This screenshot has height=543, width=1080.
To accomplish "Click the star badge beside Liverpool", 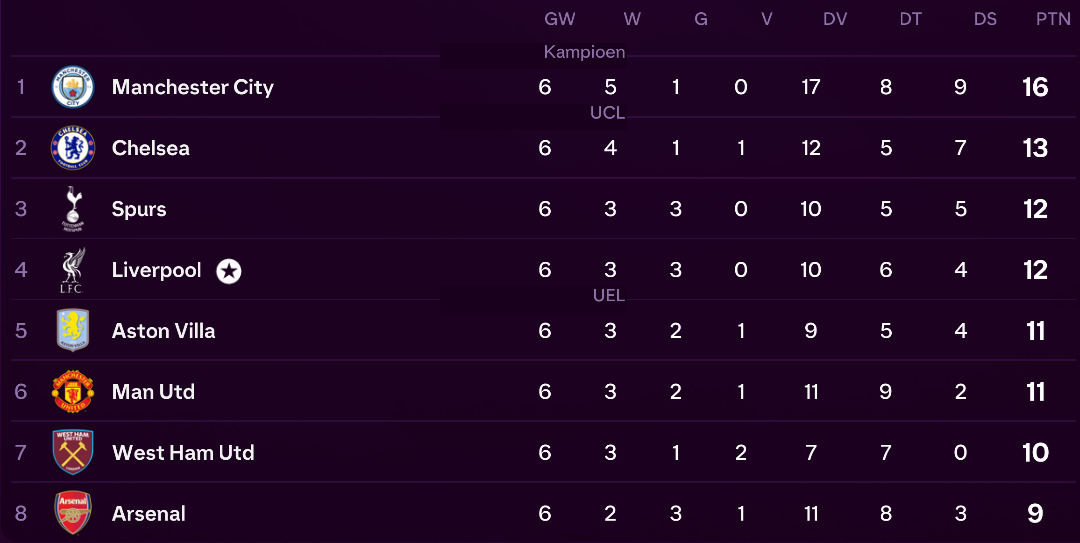I will (229, 272).
